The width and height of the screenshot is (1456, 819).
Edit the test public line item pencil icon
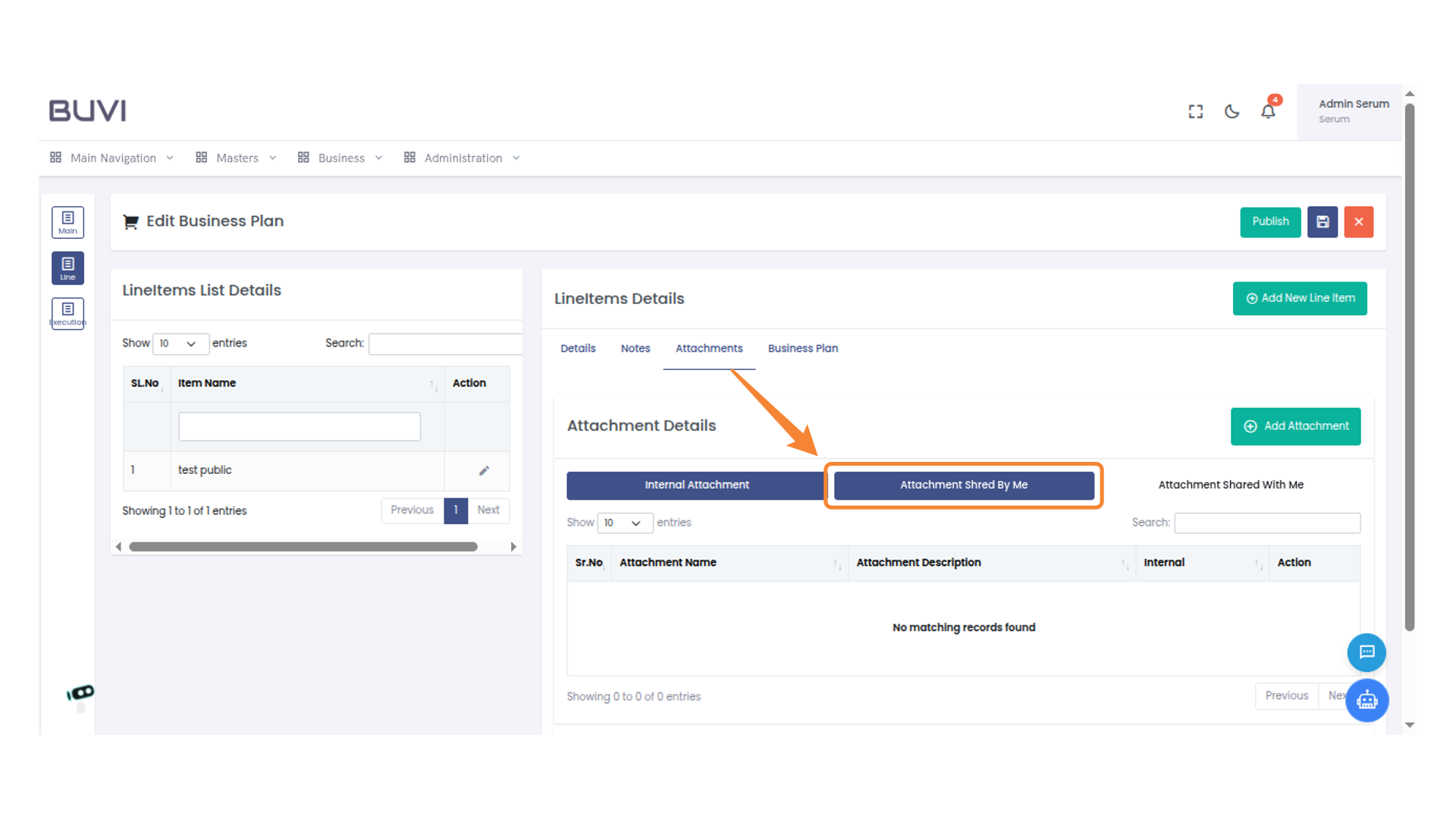point(485,470)
